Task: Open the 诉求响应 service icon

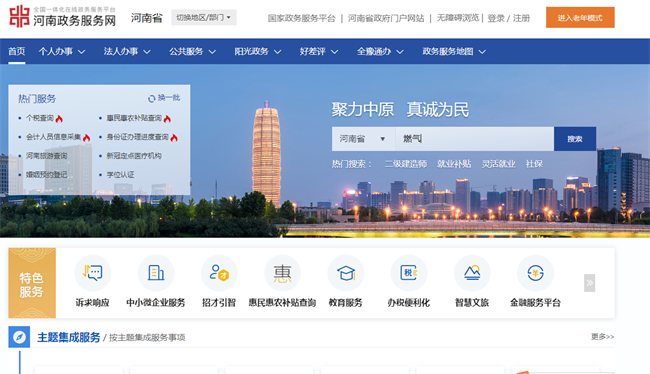Action: pyautogui.click(x=92, y=273)
